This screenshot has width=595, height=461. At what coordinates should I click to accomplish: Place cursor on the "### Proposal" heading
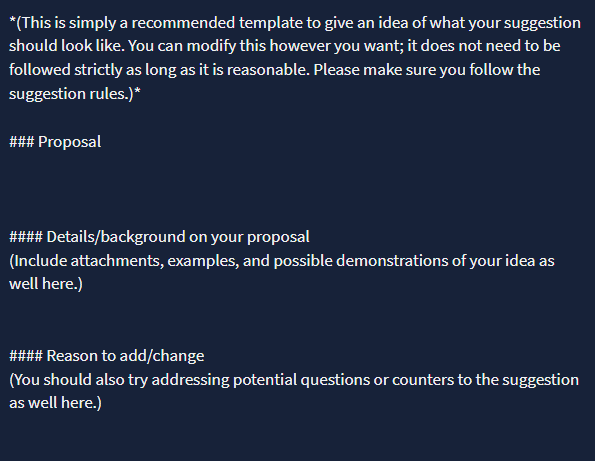[55, 142]
